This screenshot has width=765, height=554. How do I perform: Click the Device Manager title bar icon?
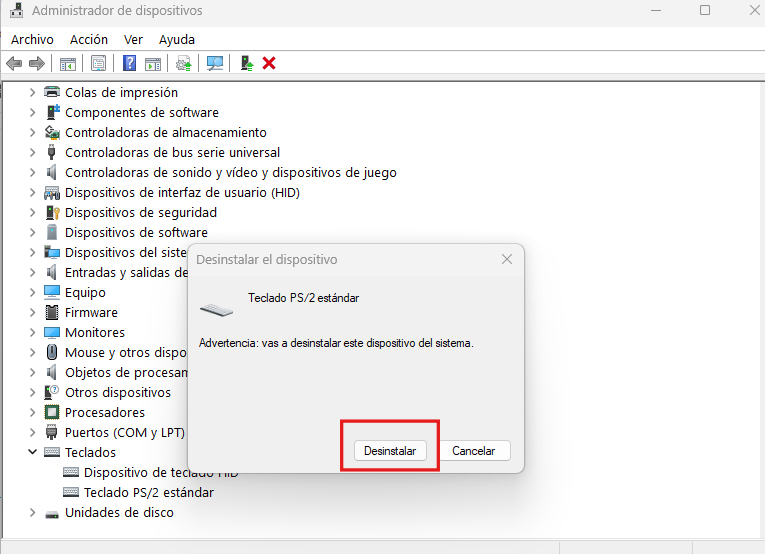[16, 10]
